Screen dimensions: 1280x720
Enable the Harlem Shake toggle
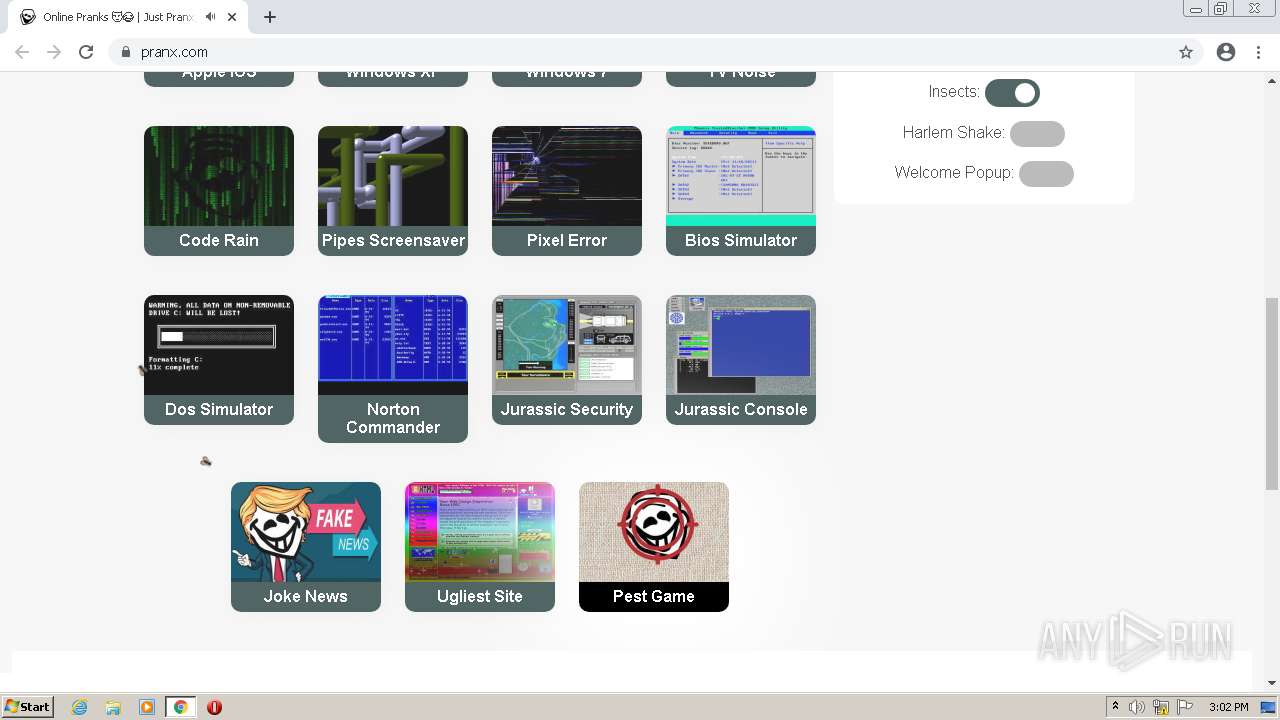click(1037, 134)
